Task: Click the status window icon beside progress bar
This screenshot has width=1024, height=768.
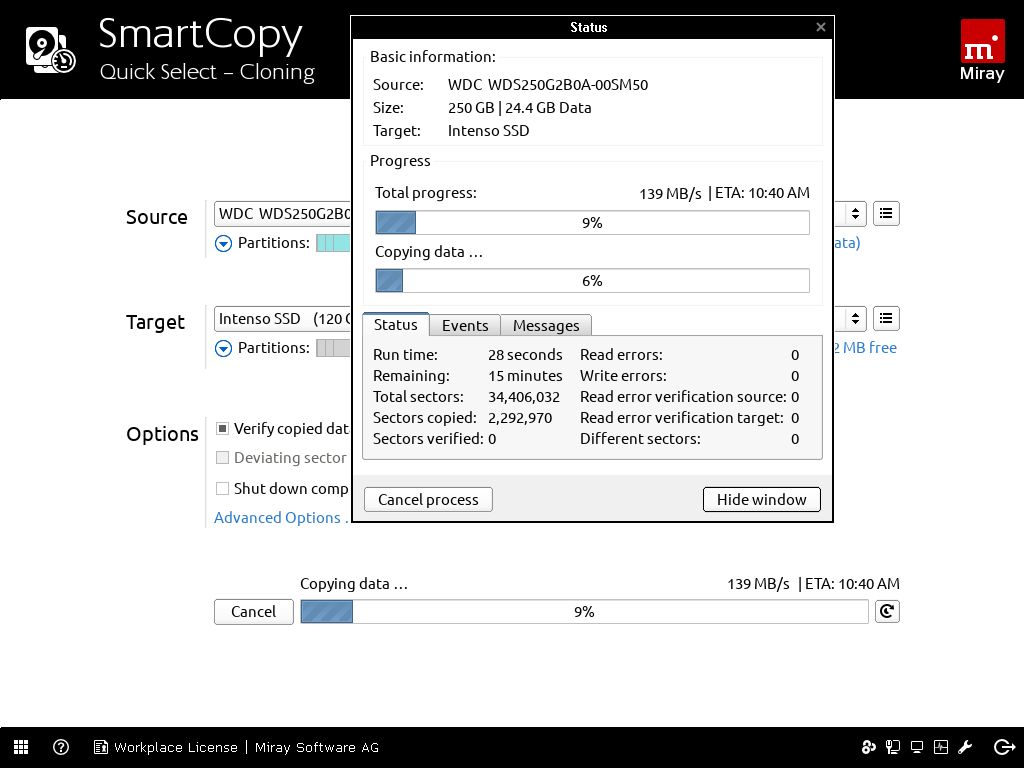Action: 886,611
